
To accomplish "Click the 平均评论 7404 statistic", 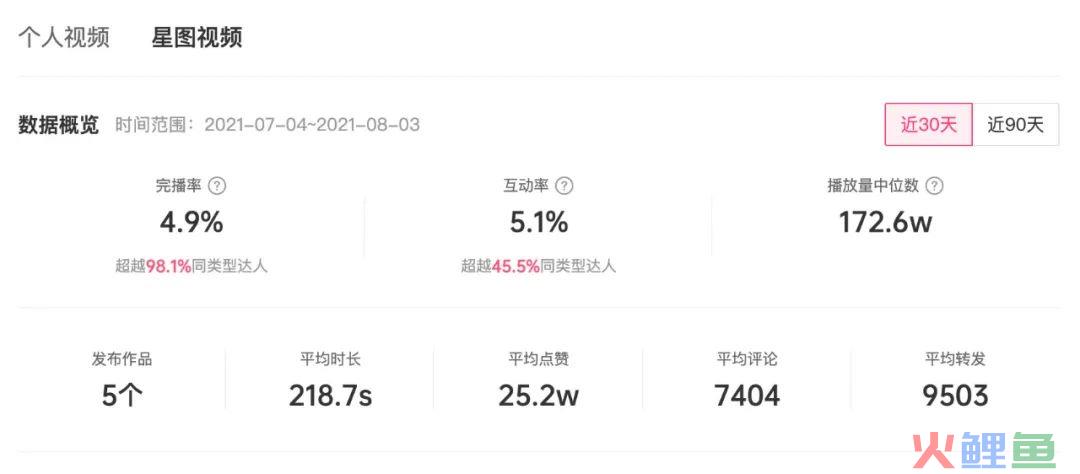I will click(x=747, y=380).
